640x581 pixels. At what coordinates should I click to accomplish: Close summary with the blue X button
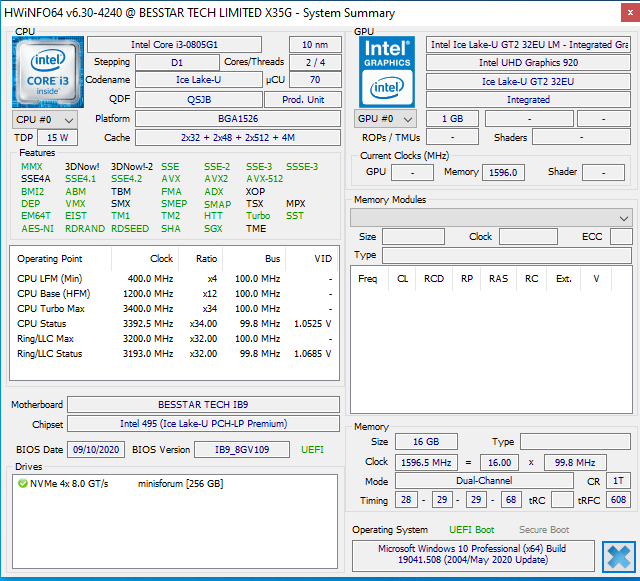619,557
